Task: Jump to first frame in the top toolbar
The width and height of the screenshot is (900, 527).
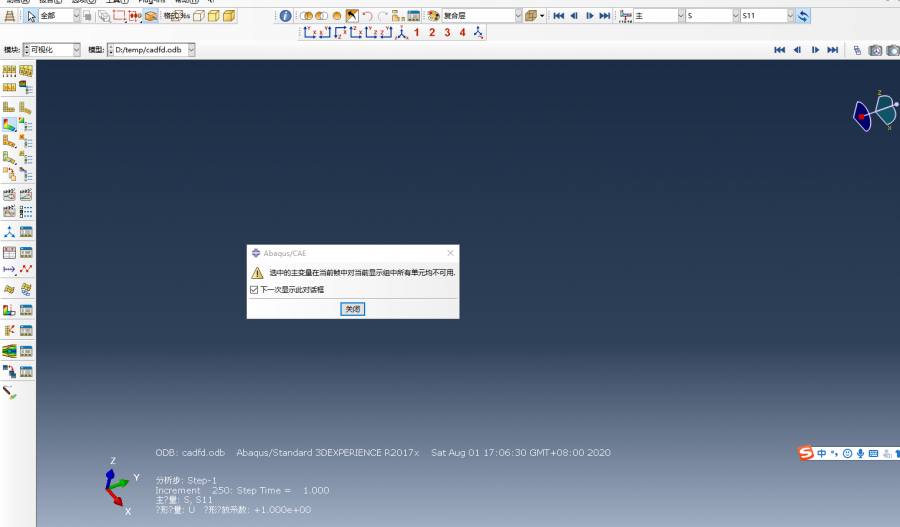Action: click(558, 16)
